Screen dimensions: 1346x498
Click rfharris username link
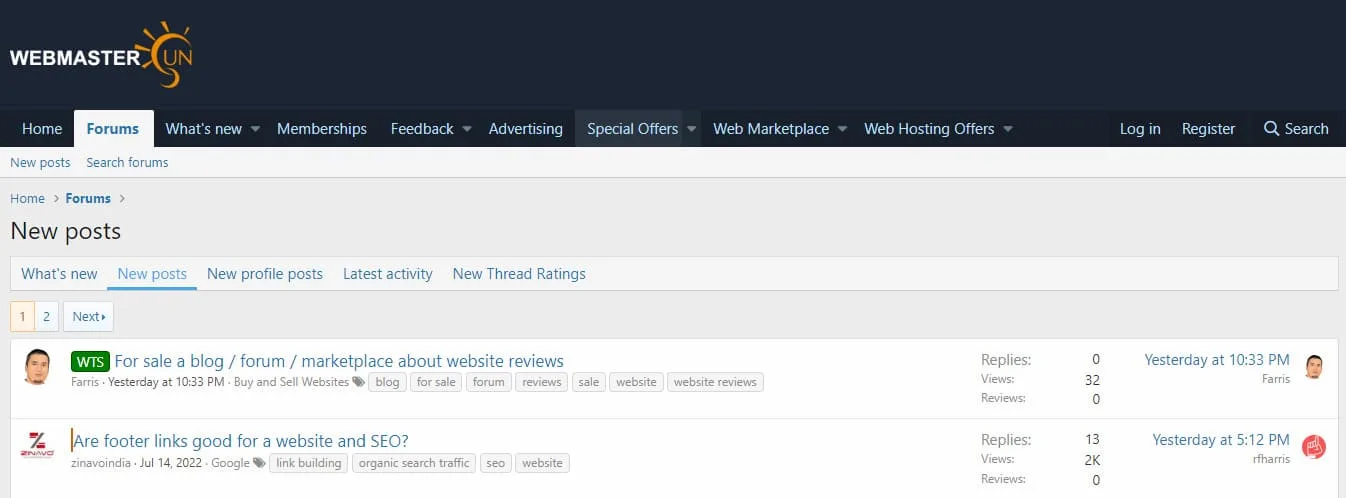click(x=1271, y=459)
